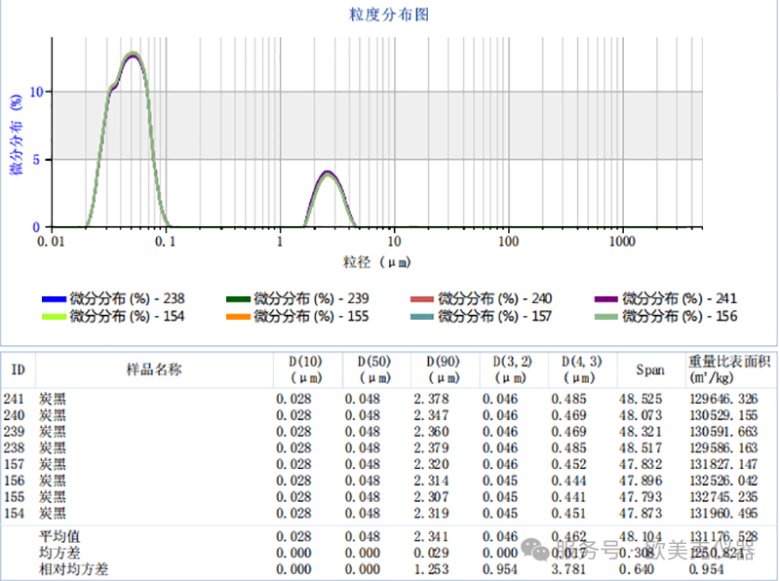Viewport: 780px width, 581px height.
Task: Click the orange legend swatch for series 155
Action: coord(237,316)
